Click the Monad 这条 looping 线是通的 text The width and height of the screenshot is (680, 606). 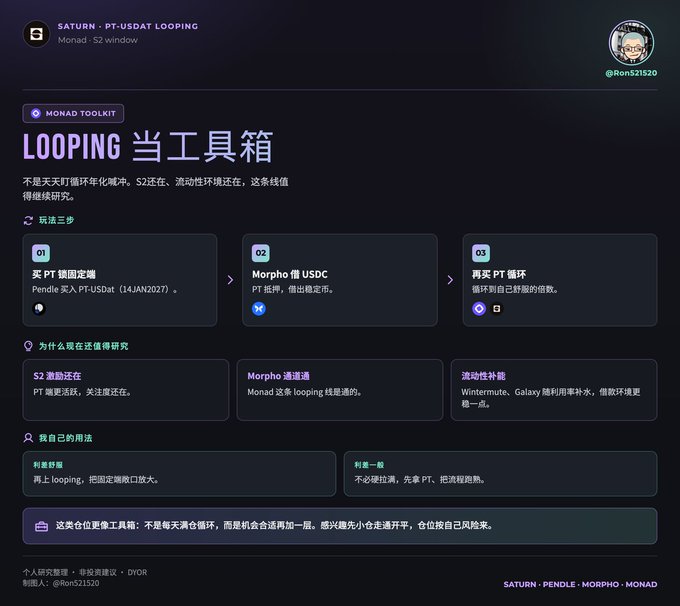tap(305, 392)
